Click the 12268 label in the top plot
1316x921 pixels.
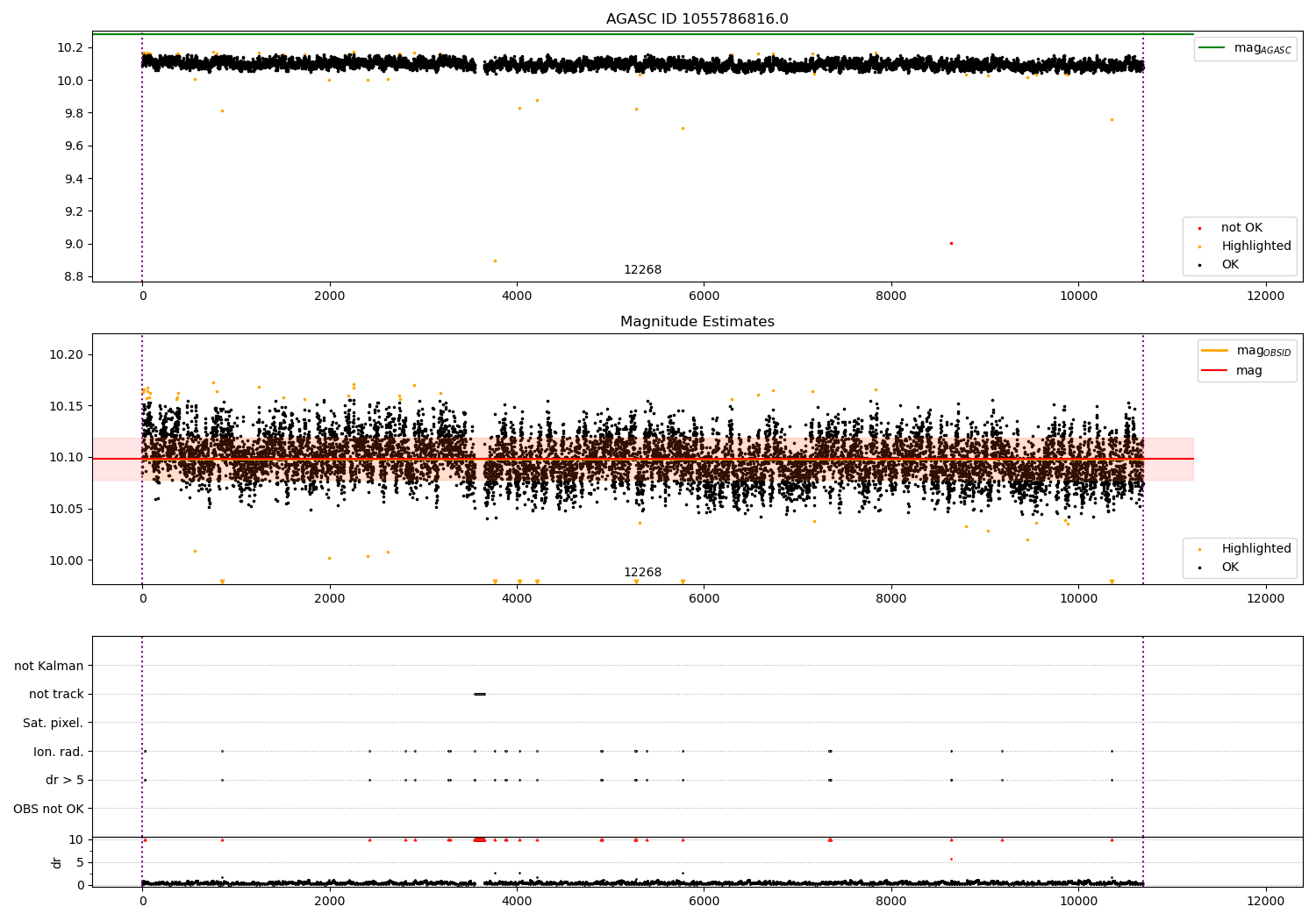point(643,270)
